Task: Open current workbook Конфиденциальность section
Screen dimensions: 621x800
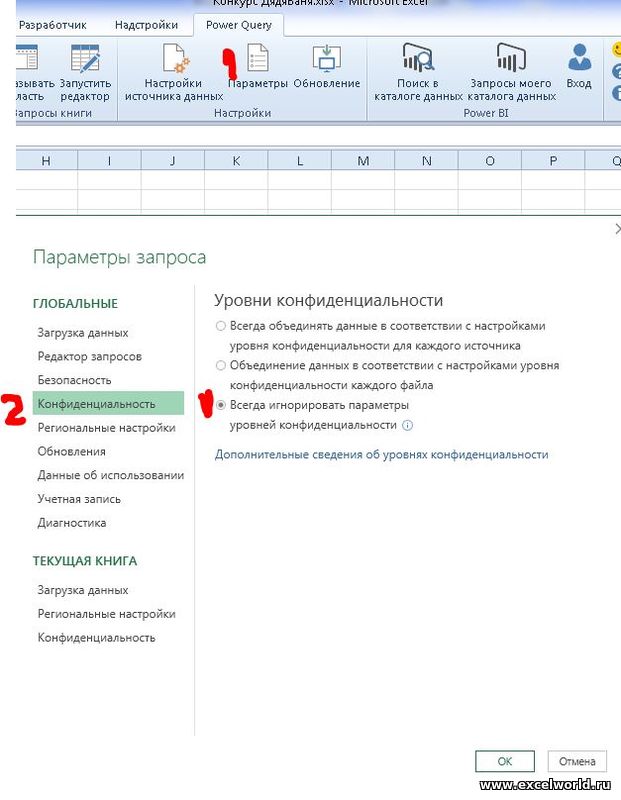Action: point(96,638)
